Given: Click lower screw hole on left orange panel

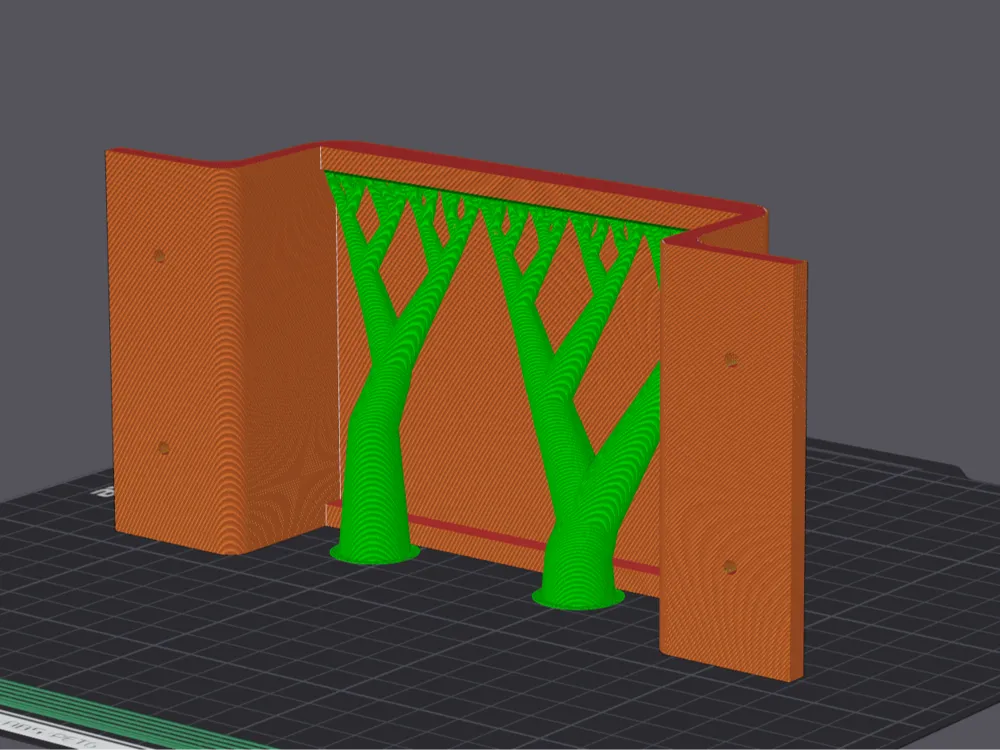Looking at the screenshot, I should (x=163, y=448).
